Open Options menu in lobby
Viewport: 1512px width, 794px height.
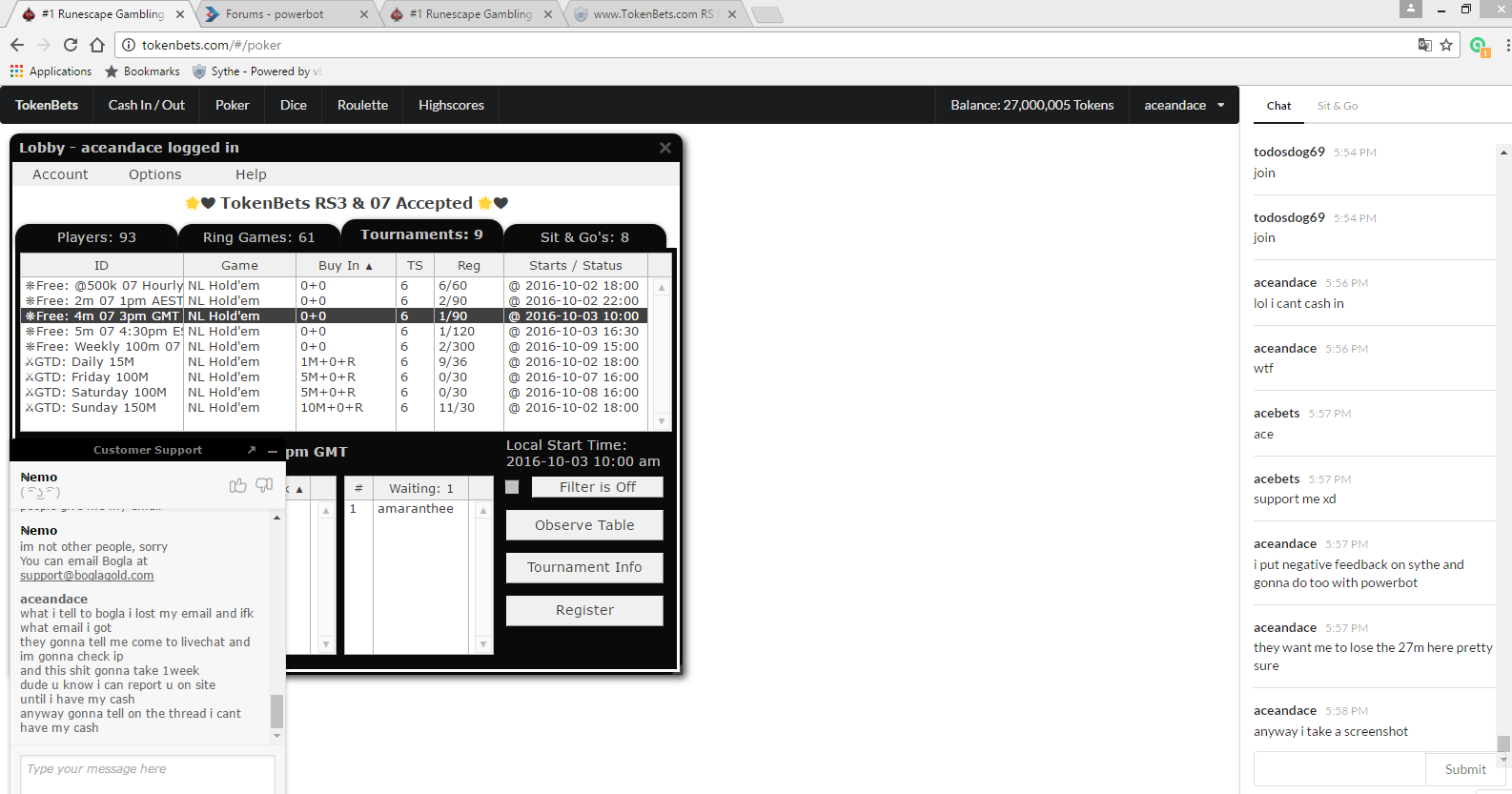click(155, 174)
